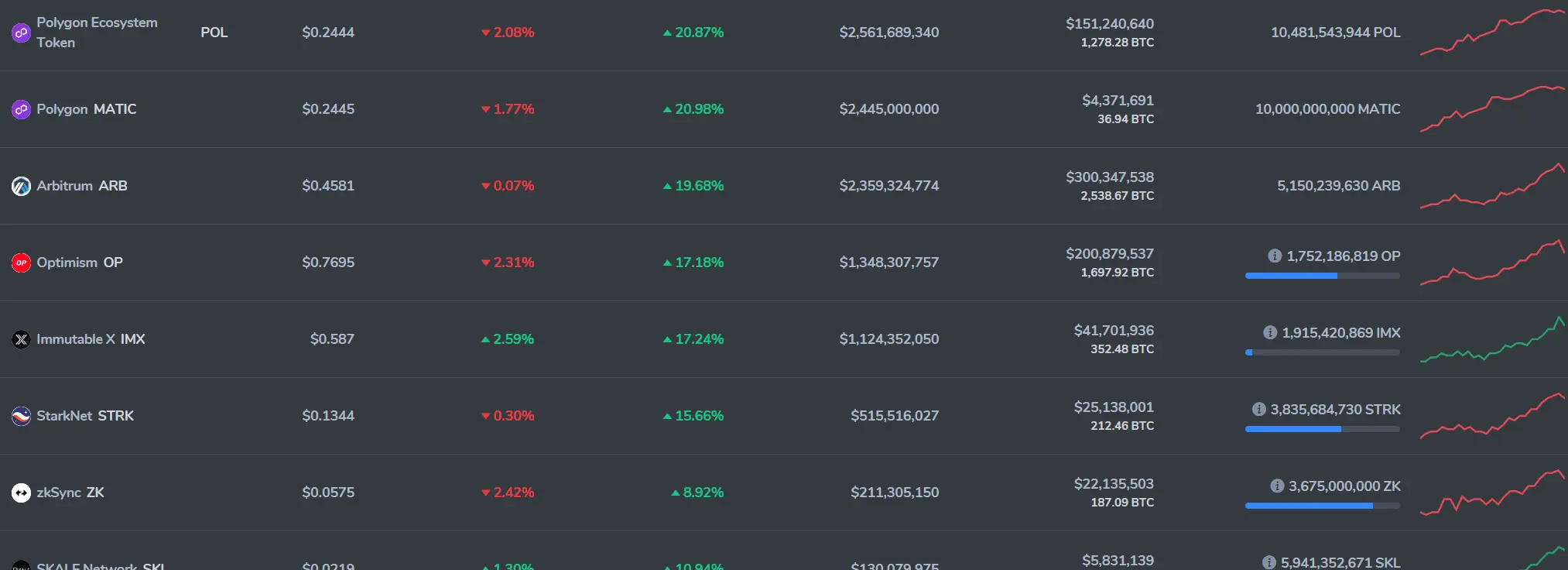This screenshot has height=570, width=1568.
Task: Open the zkSync ZK coin page
Action: (70, 493)
